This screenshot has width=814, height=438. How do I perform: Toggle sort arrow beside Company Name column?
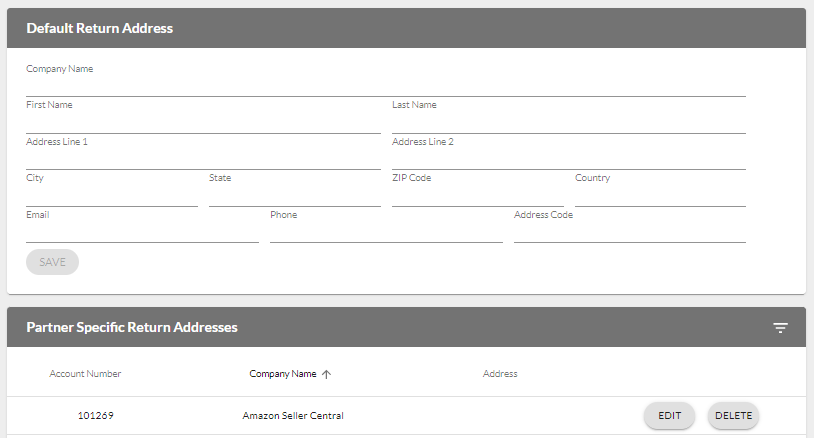coord(326,374)
